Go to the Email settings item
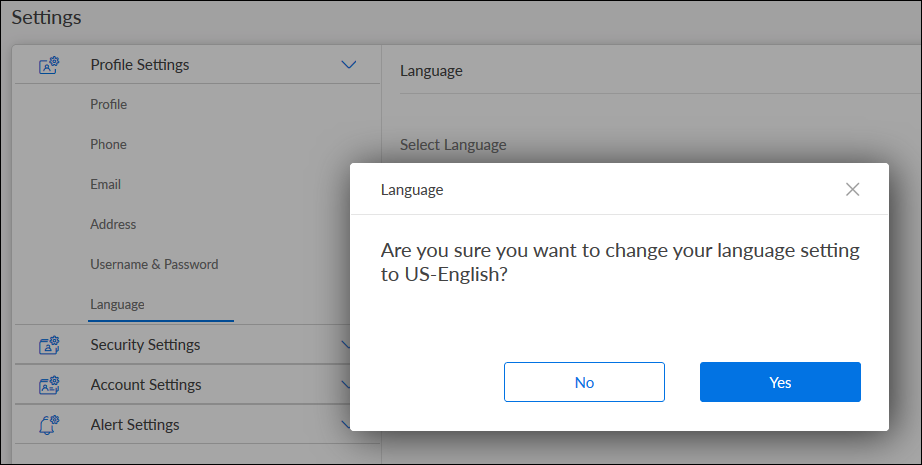Image resolution: width=922 pixels, height=465 pixels. (x=105, y=185)
